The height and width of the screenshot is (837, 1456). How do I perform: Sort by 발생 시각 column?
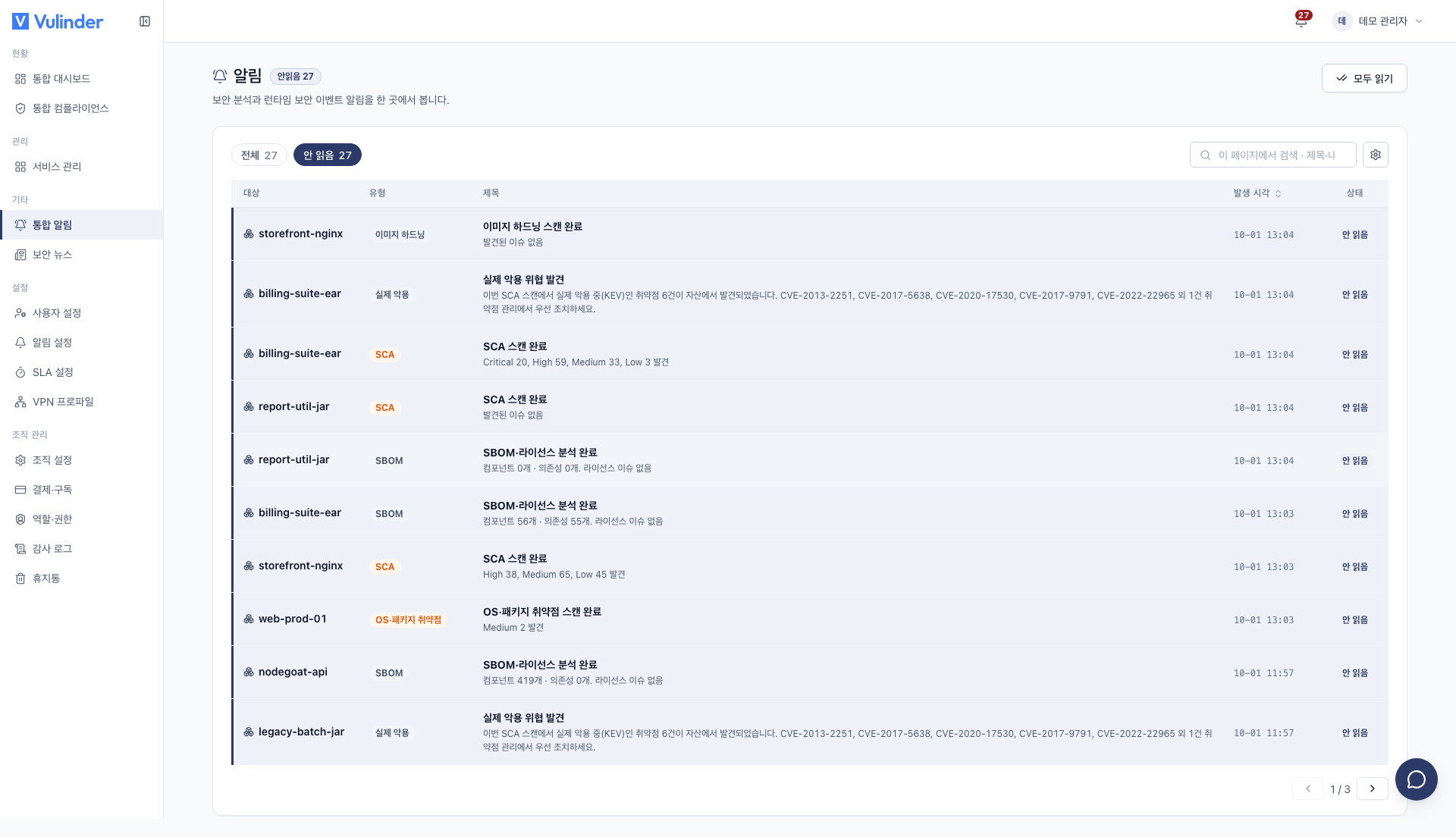pyautogui.click(x=1257, y=193)
